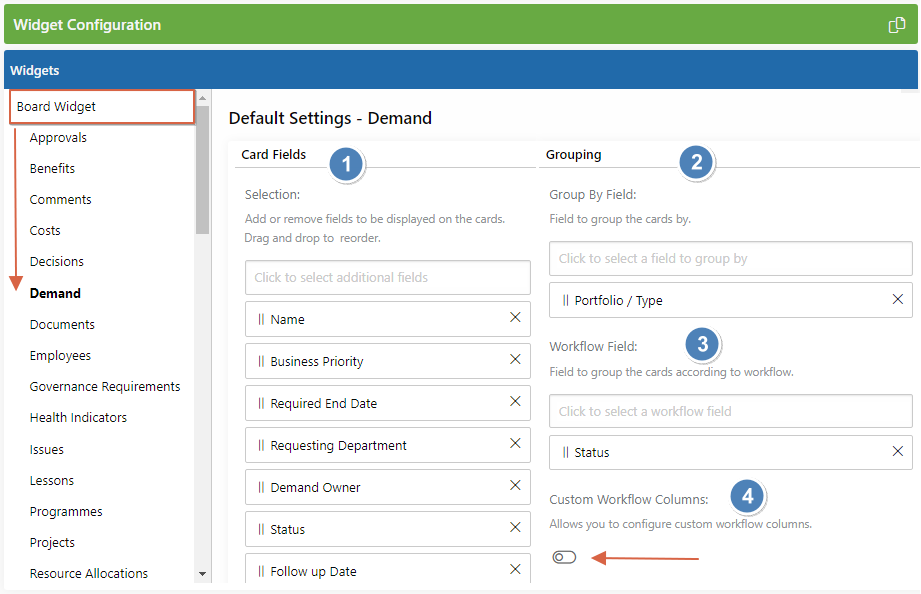The width and height of the screenshot is (921, 594).
Task: Remove the Name card field
Action: [515, 319]
